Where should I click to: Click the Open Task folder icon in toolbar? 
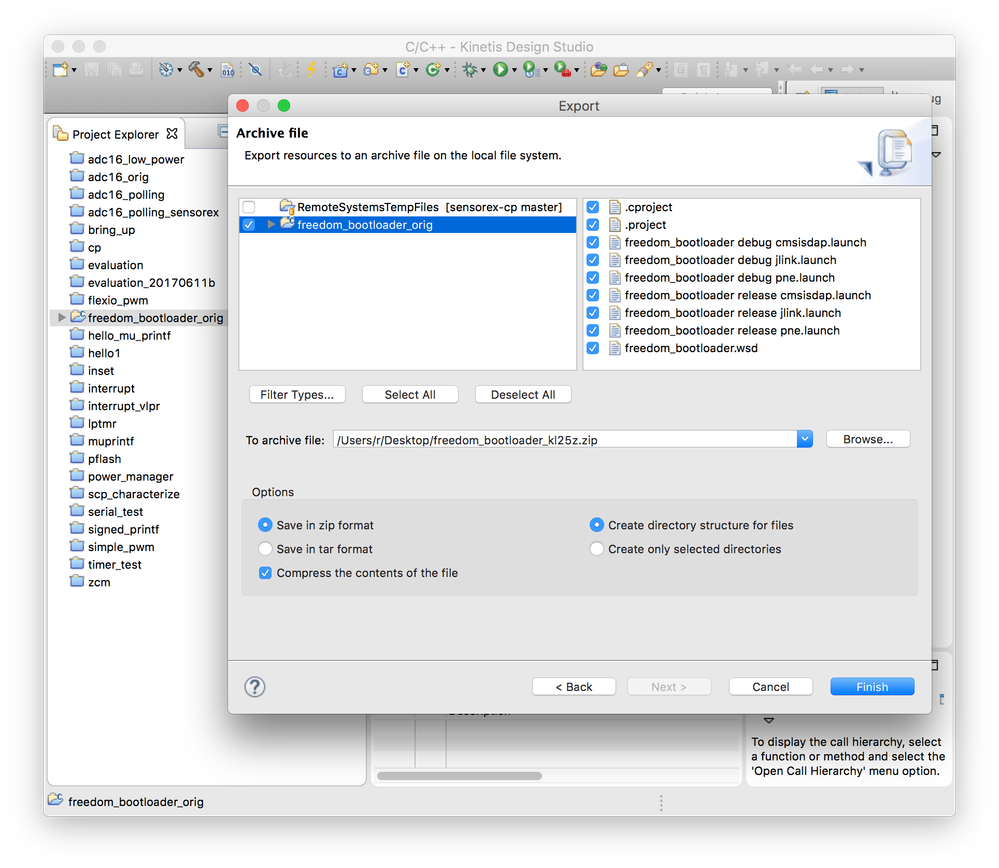point(621,70)
